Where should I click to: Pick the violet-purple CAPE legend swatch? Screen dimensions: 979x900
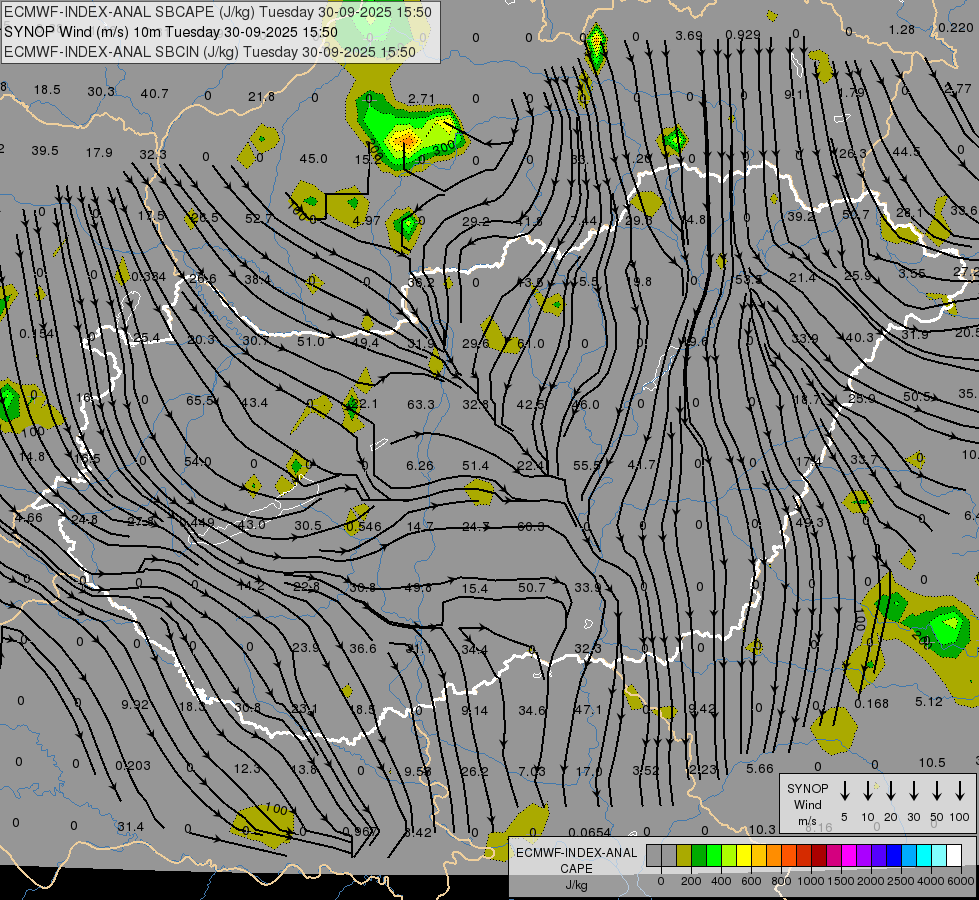click(x=863, y=855)
